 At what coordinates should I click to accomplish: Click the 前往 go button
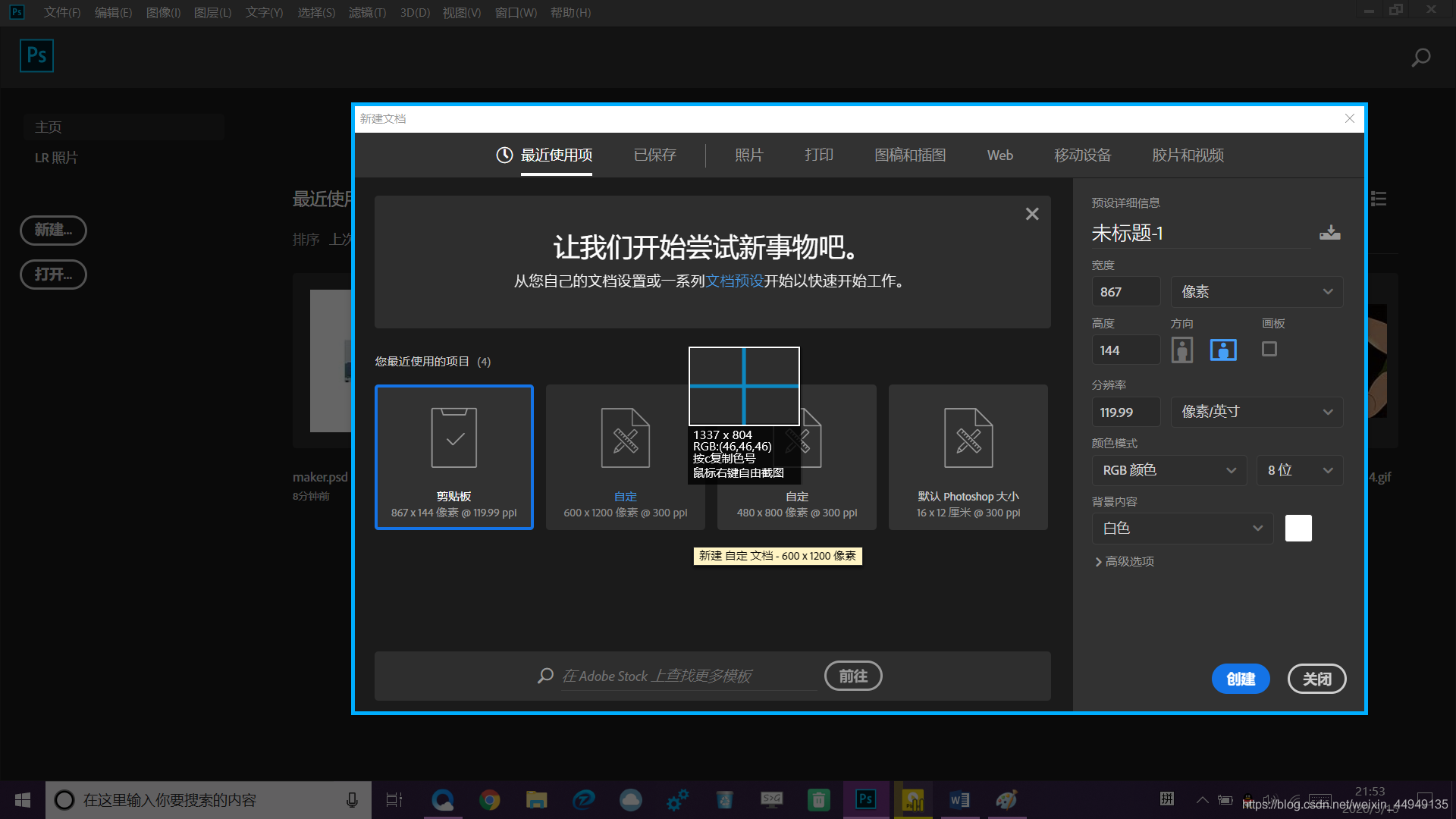(x=853, y=676)
